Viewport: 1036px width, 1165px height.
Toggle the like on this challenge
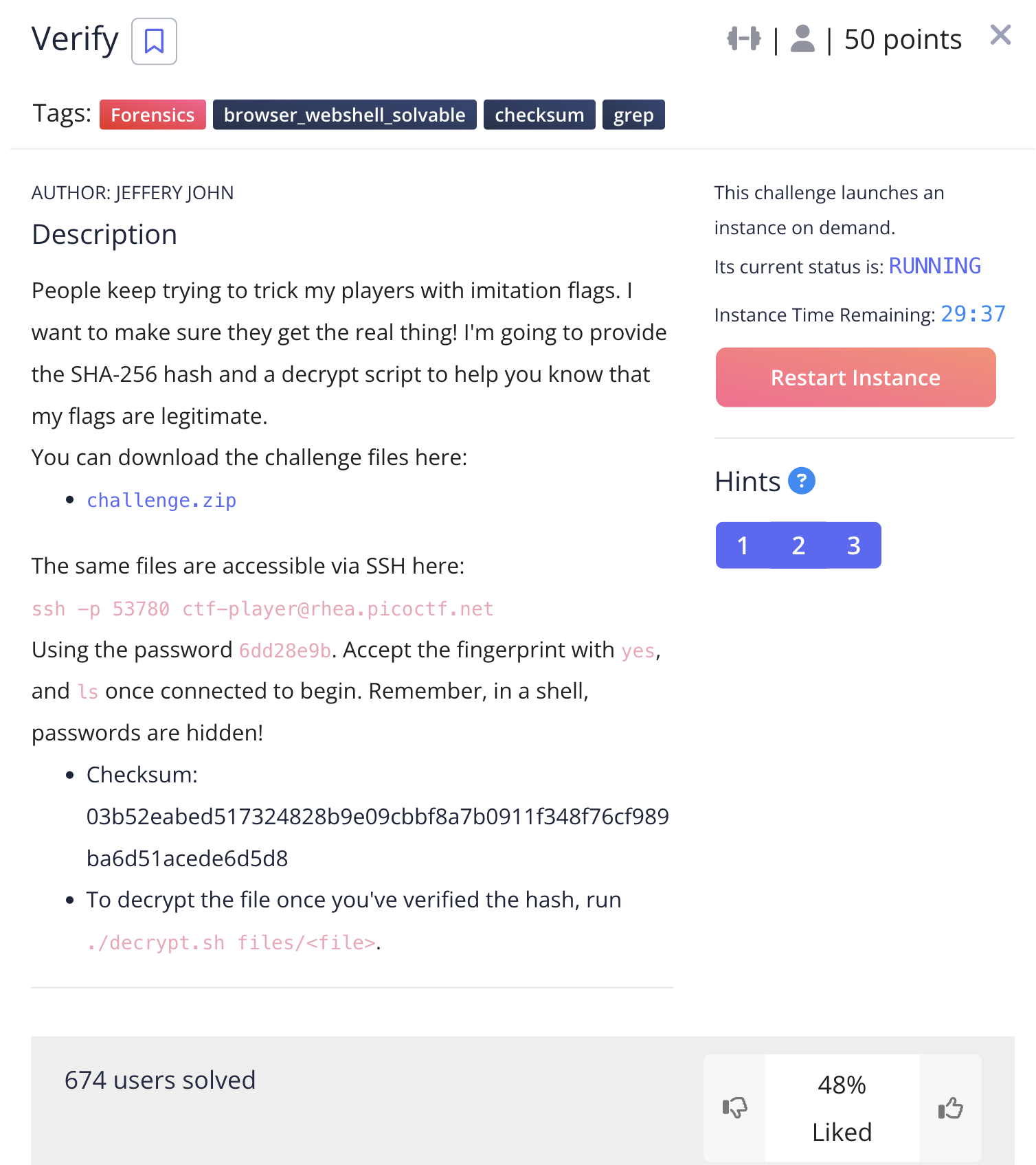tap(950, 1107)
